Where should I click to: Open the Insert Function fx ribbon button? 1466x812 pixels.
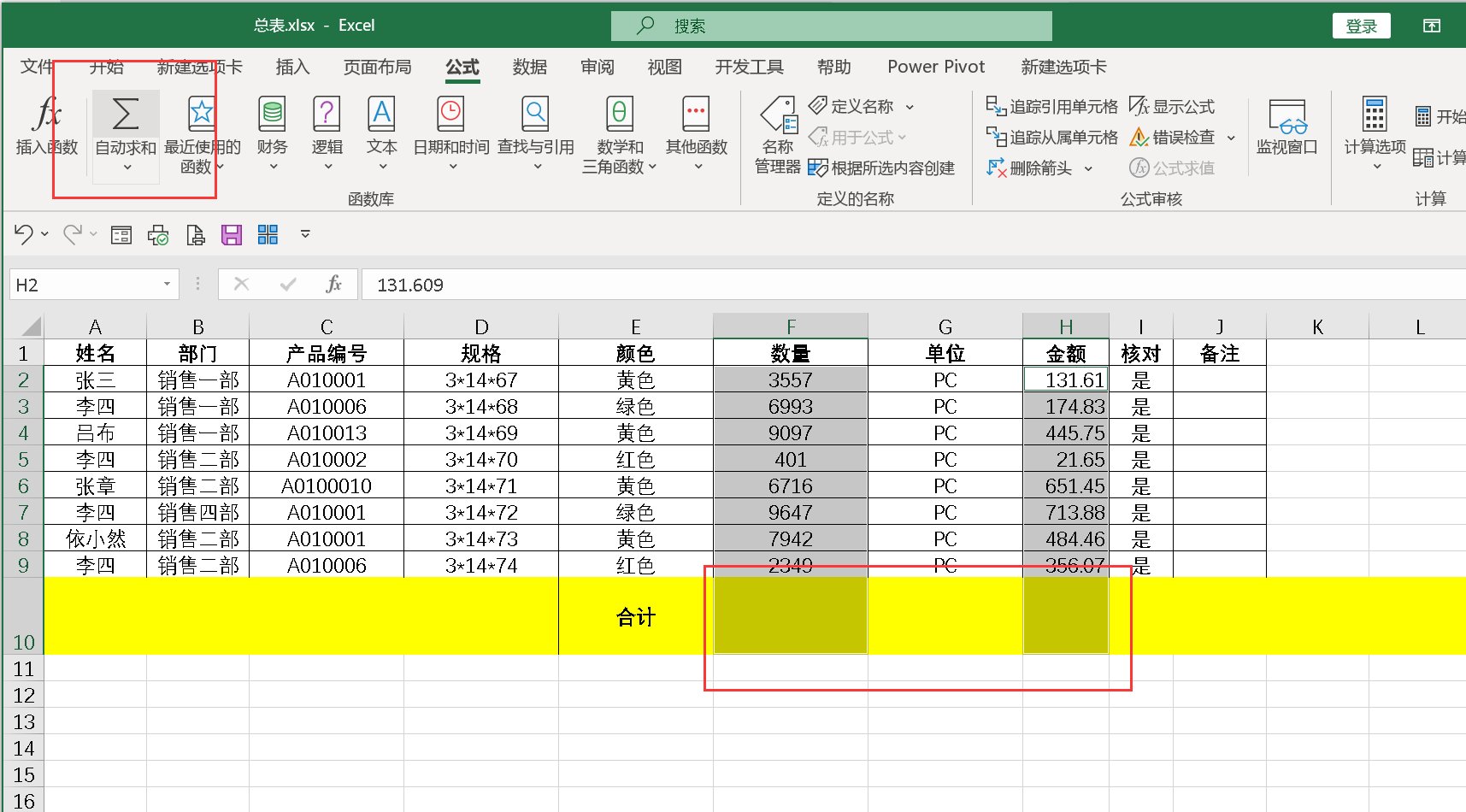[x=46, y=114]
